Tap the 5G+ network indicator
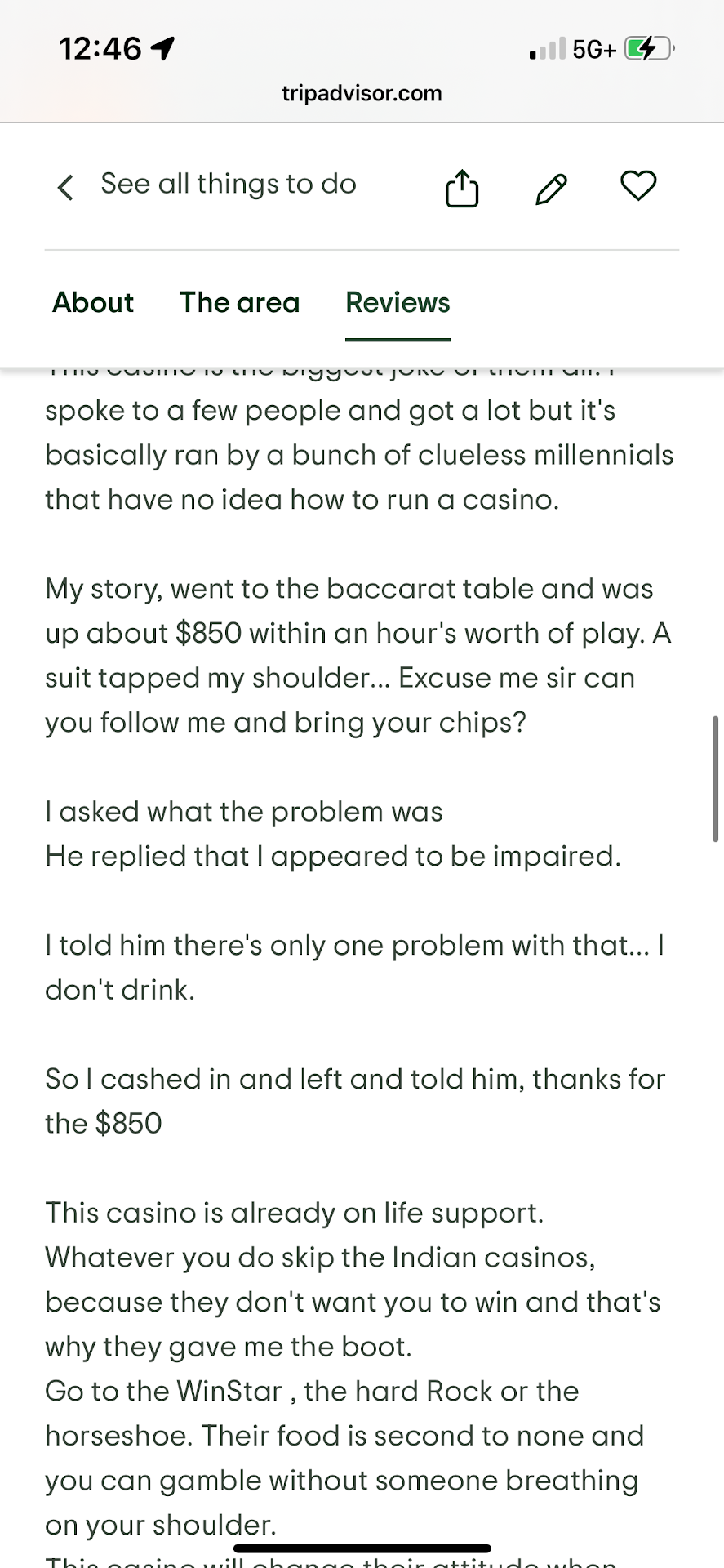 click(x=593, y=50)
